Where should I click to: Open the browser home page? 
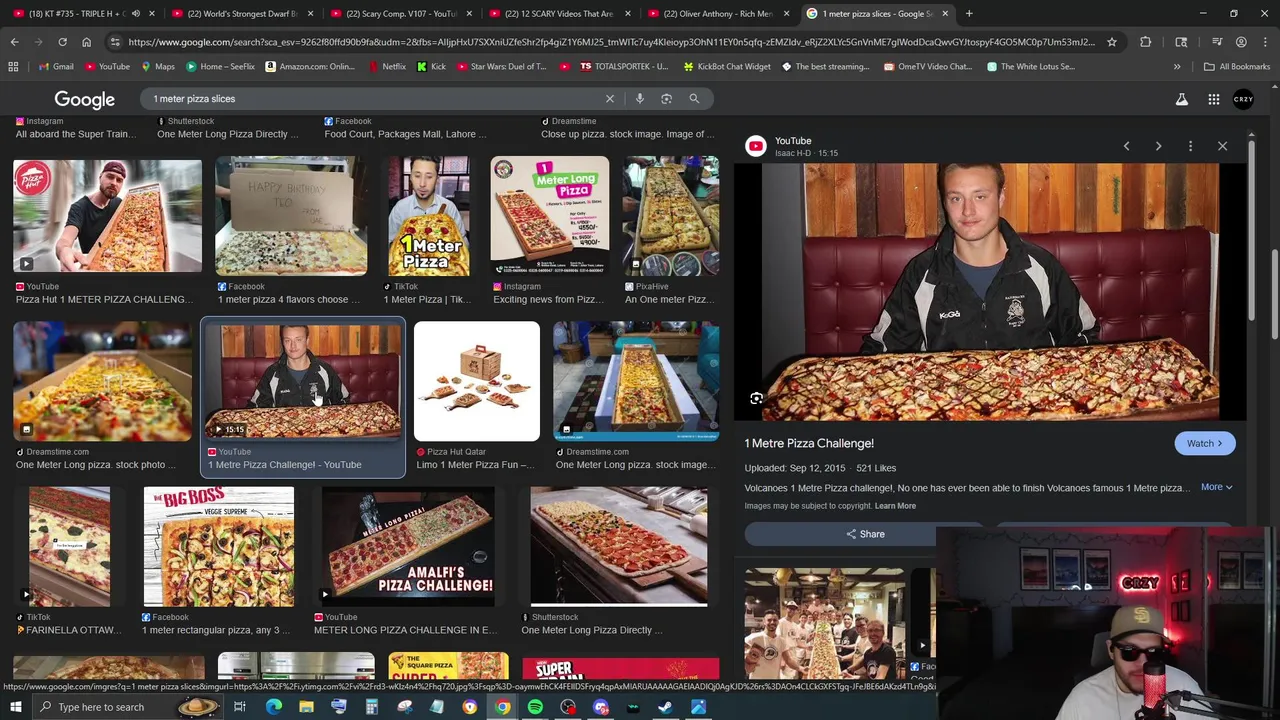[86, 42]
